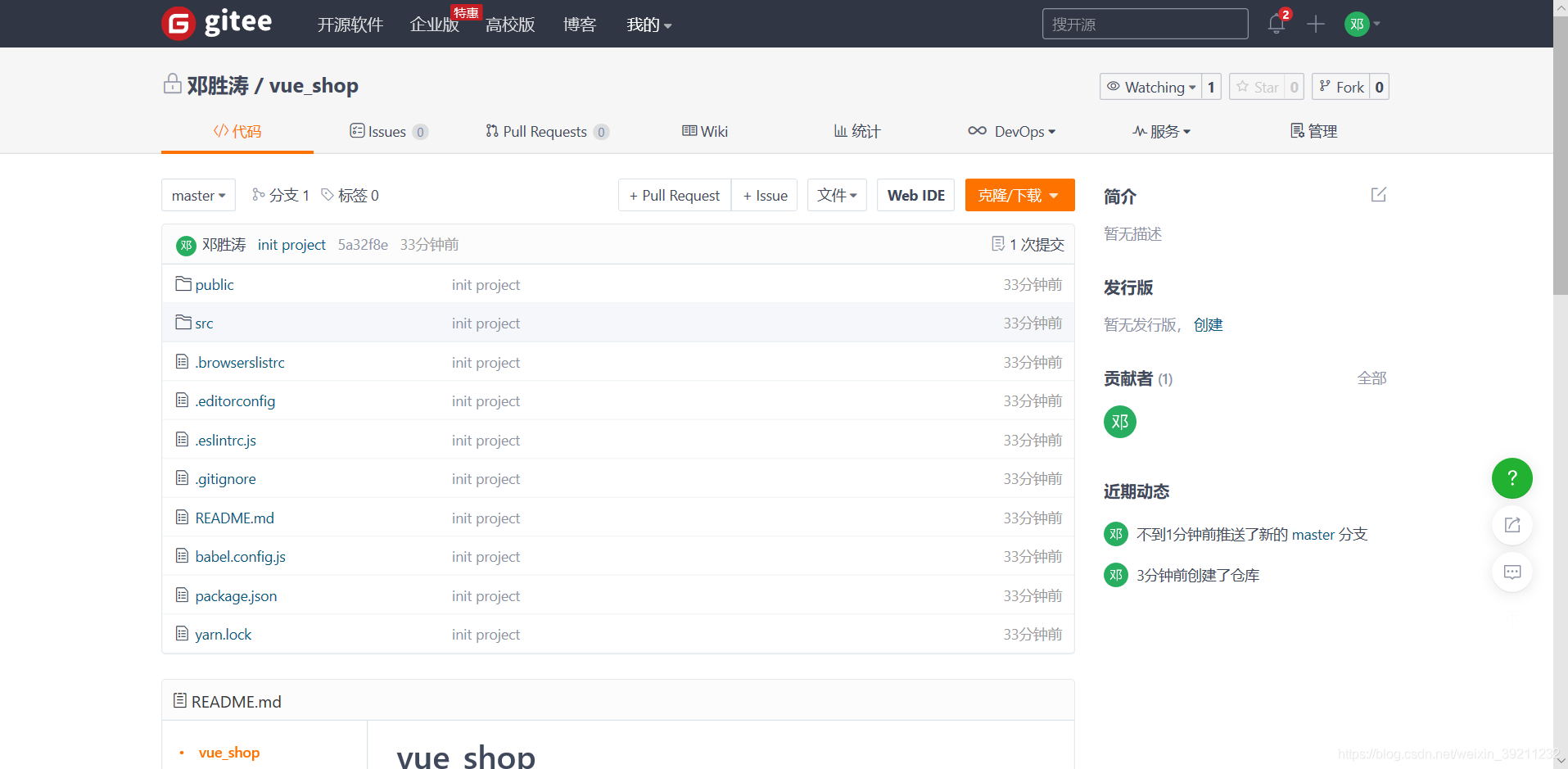Open the 我的 dropdown in top nav
Screen dimensions: 1568x769
(649, 25)
